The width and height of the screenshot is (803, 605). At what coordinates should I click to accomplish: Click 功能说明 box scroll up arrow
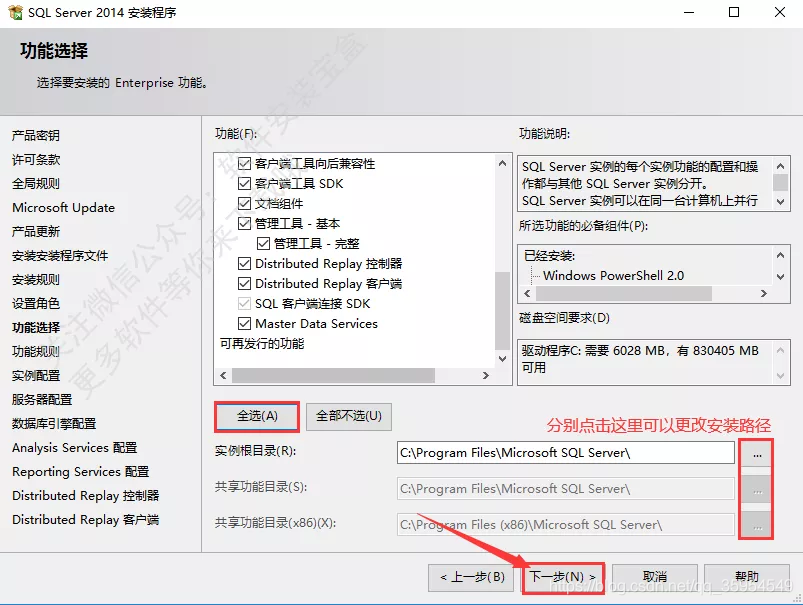pos(780,166)
